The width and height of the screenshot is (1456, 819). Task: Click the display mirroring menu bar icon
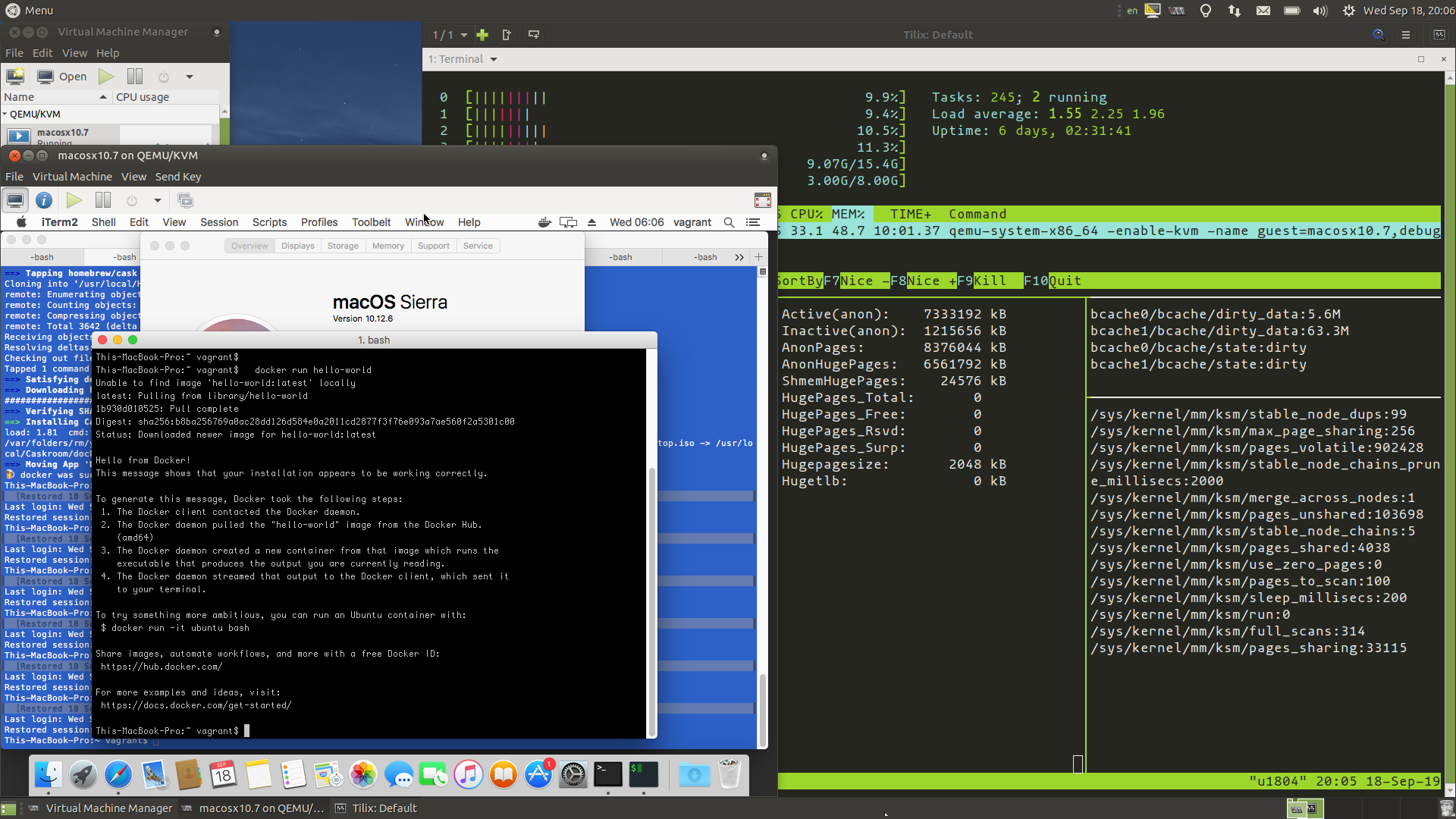568,222
